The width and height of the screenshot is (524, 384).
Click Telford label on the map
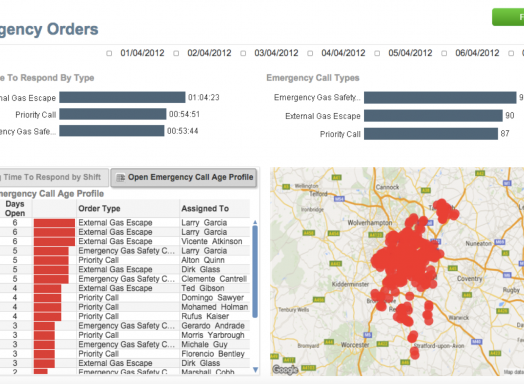318,194
